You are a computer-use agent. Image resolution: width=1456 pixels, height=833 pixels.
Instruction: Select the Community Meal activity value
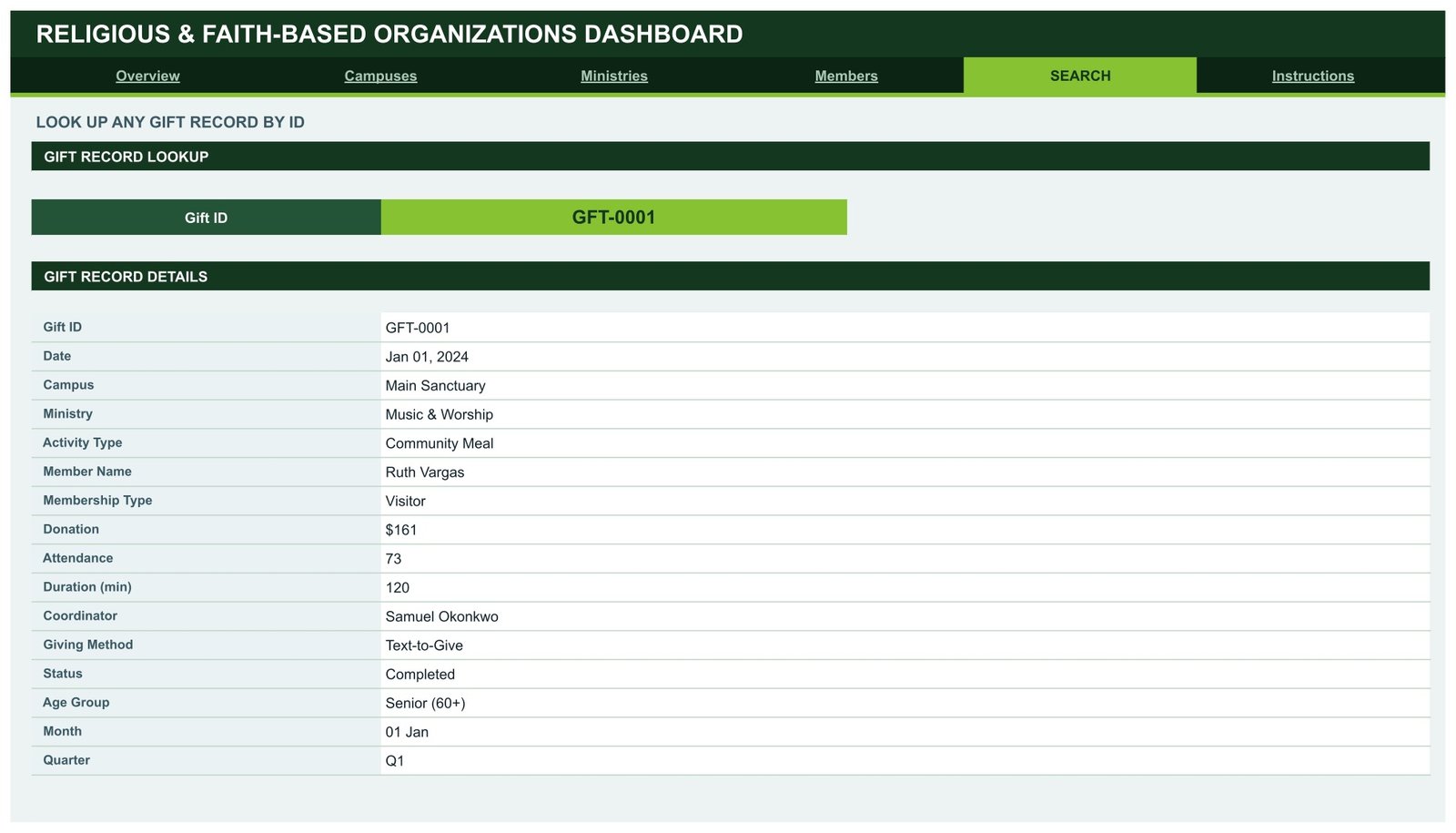pyautogui.click(x=440, y=443)
